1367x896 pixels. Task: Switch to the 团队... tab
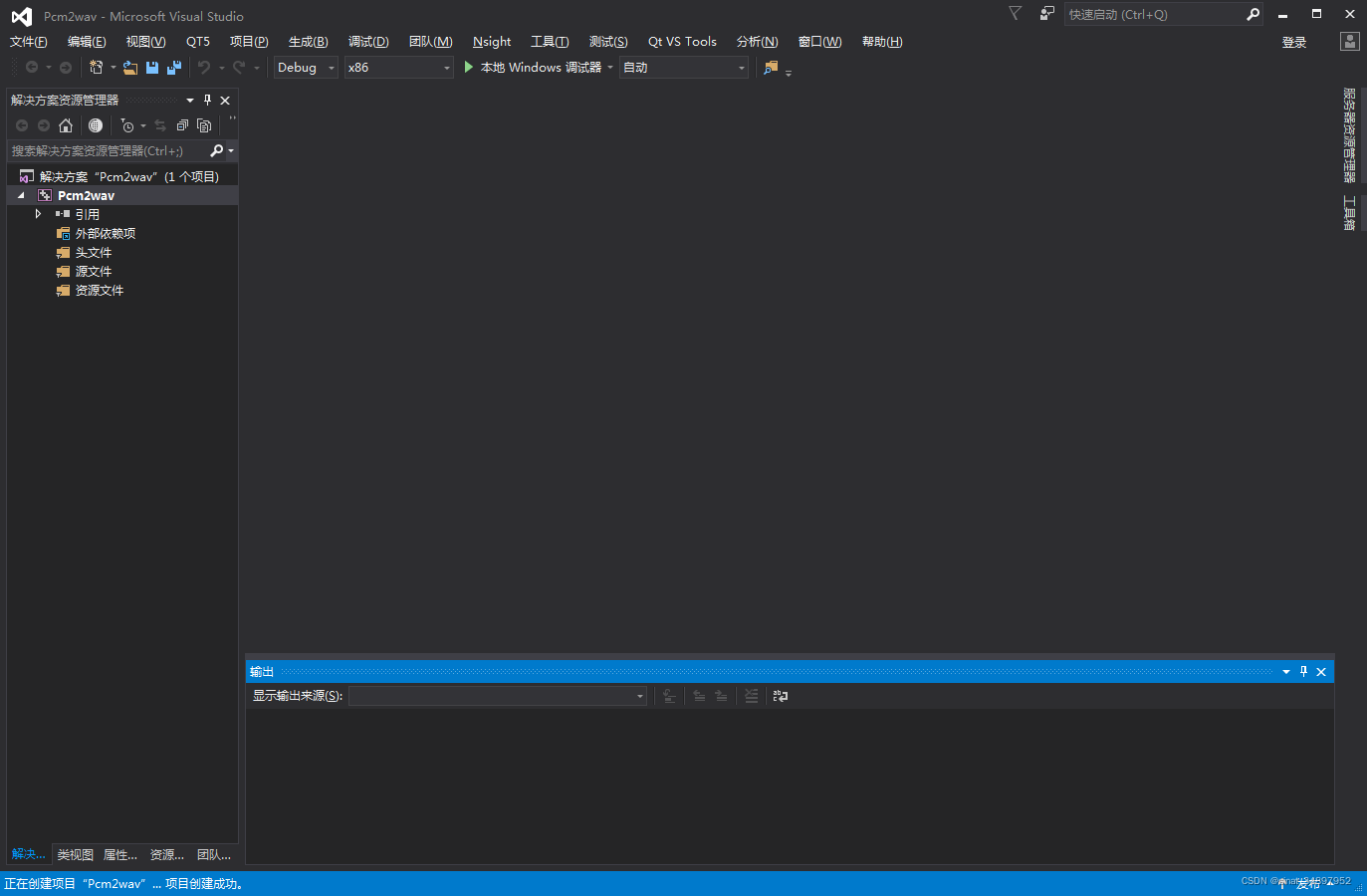point(214,855)
